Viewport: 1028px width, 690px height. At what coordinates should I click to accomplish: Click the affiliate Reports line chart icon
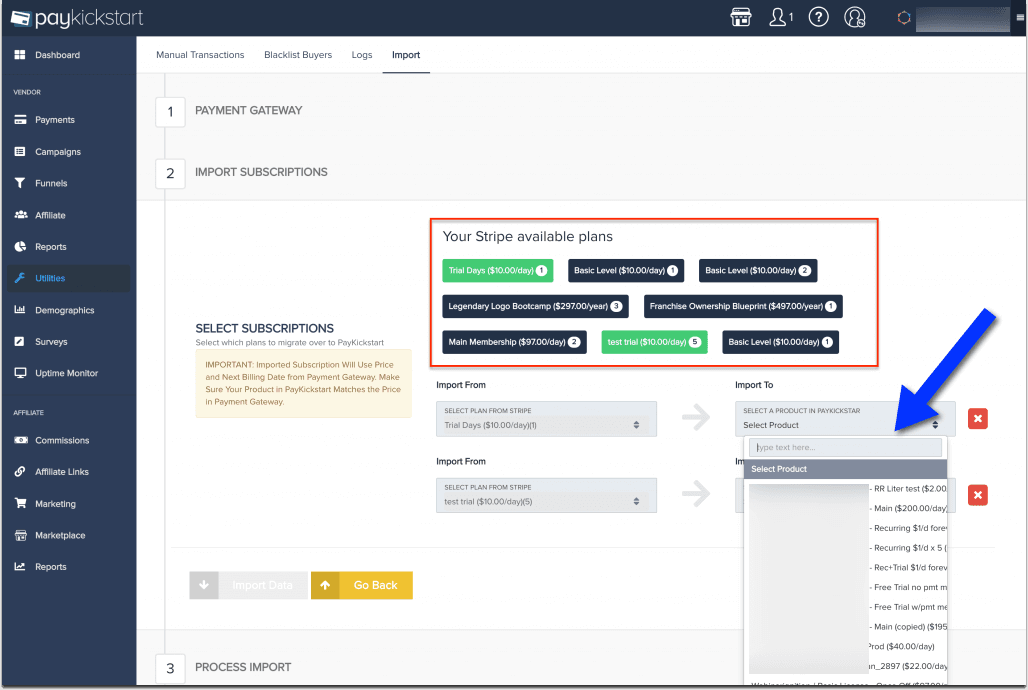pyautogui.click(x=20, y=566)
